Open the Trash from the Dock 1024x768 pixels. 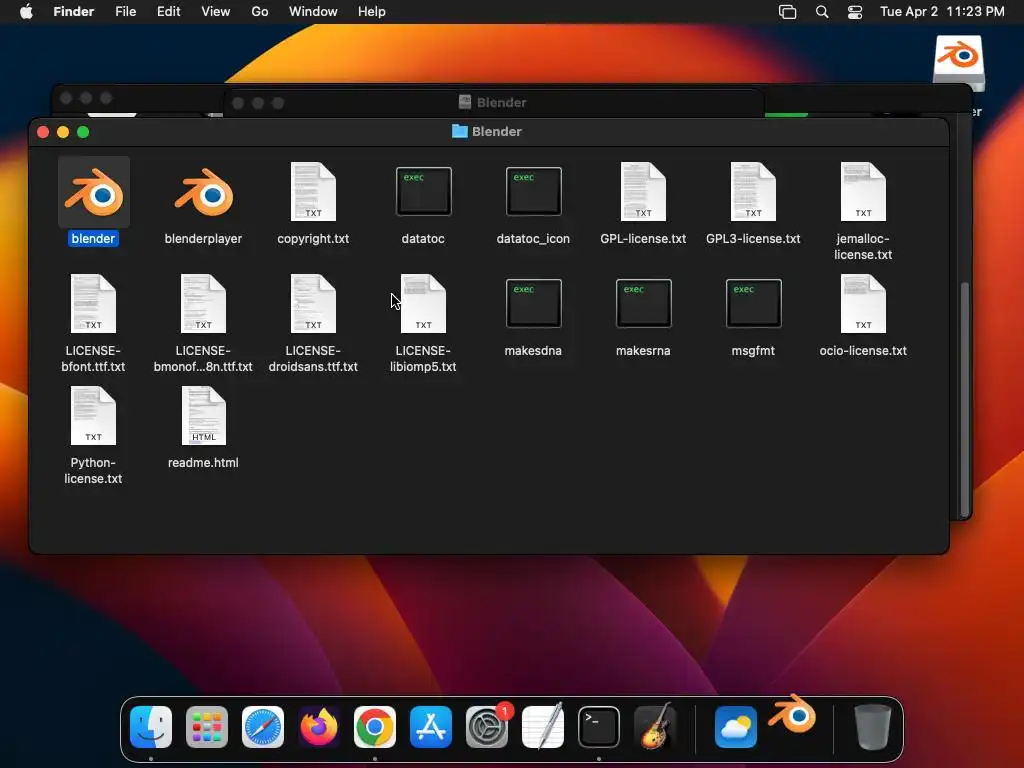tap(872, 726)
